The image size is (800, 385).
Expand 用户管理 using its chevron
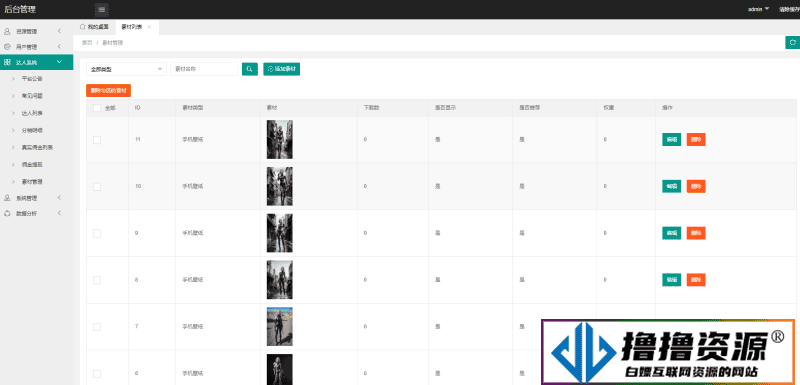tap(59, 47)
